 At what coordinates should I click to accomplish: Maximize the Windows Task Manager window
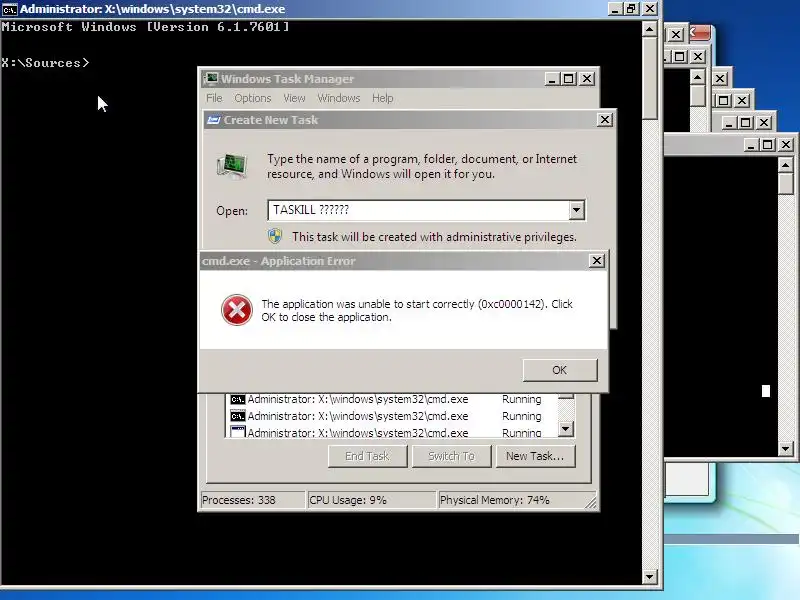[569, 79]
